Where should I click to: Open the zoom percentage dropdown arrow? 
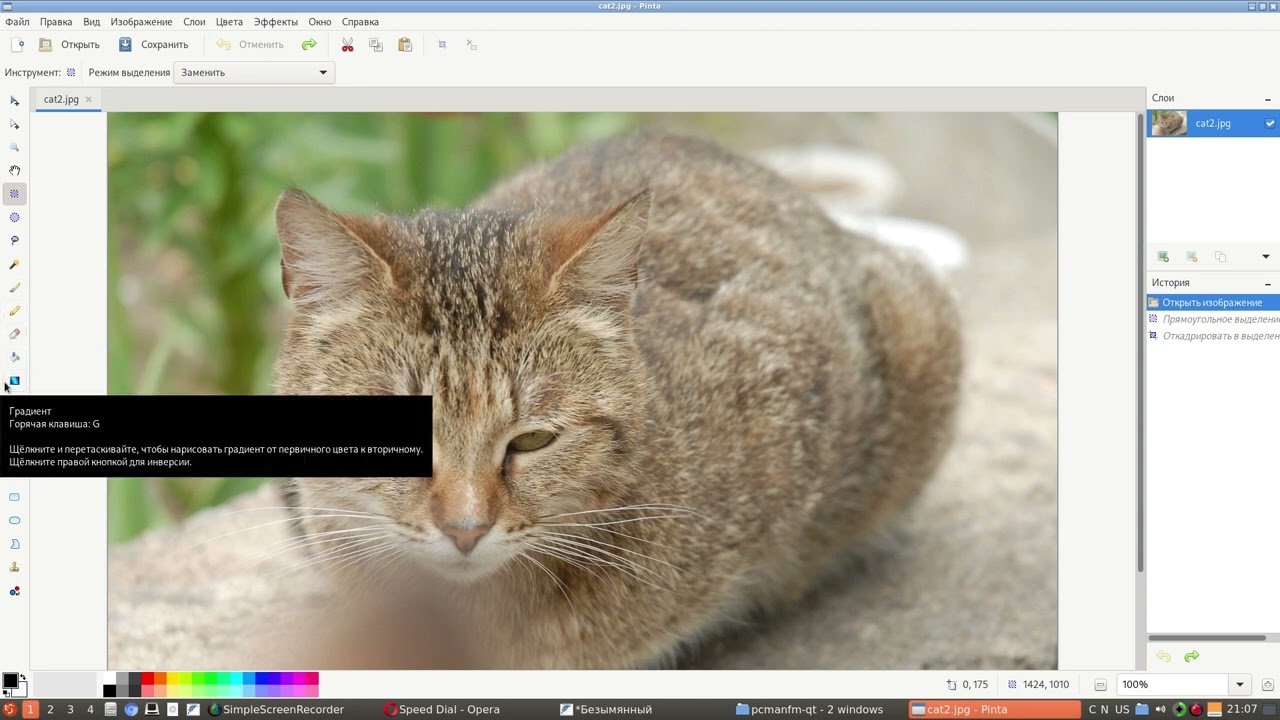pyautogui.click(x=1240, y=685)
